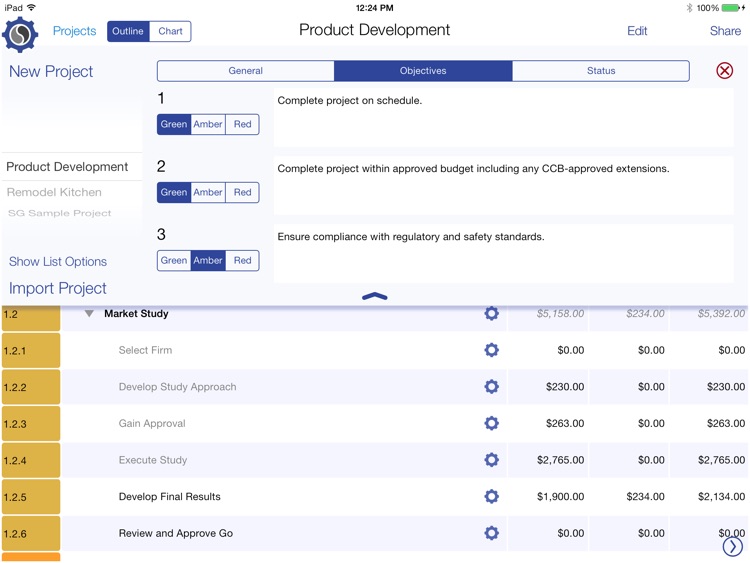
Task: Tap the $1,900.00 cost value
Action: point(560,497)
